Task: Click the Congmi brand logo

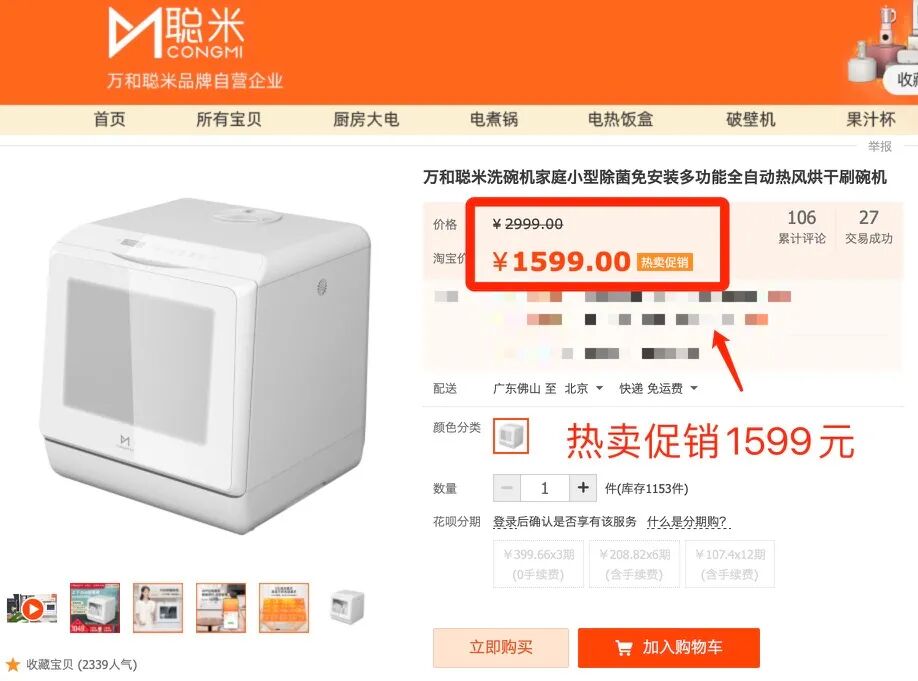Action: [176, 33]
